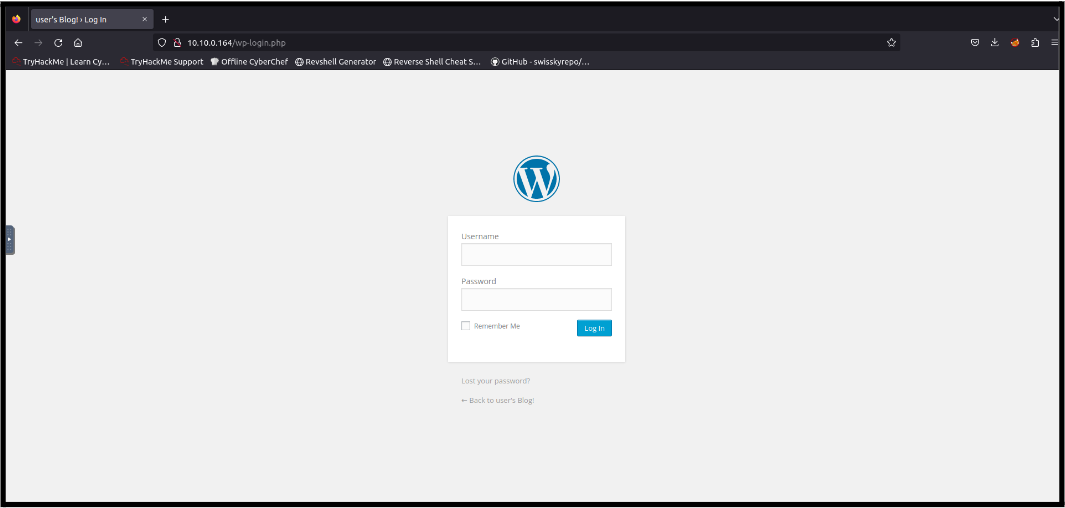Focus the Username input field

(x=536, y=255)
